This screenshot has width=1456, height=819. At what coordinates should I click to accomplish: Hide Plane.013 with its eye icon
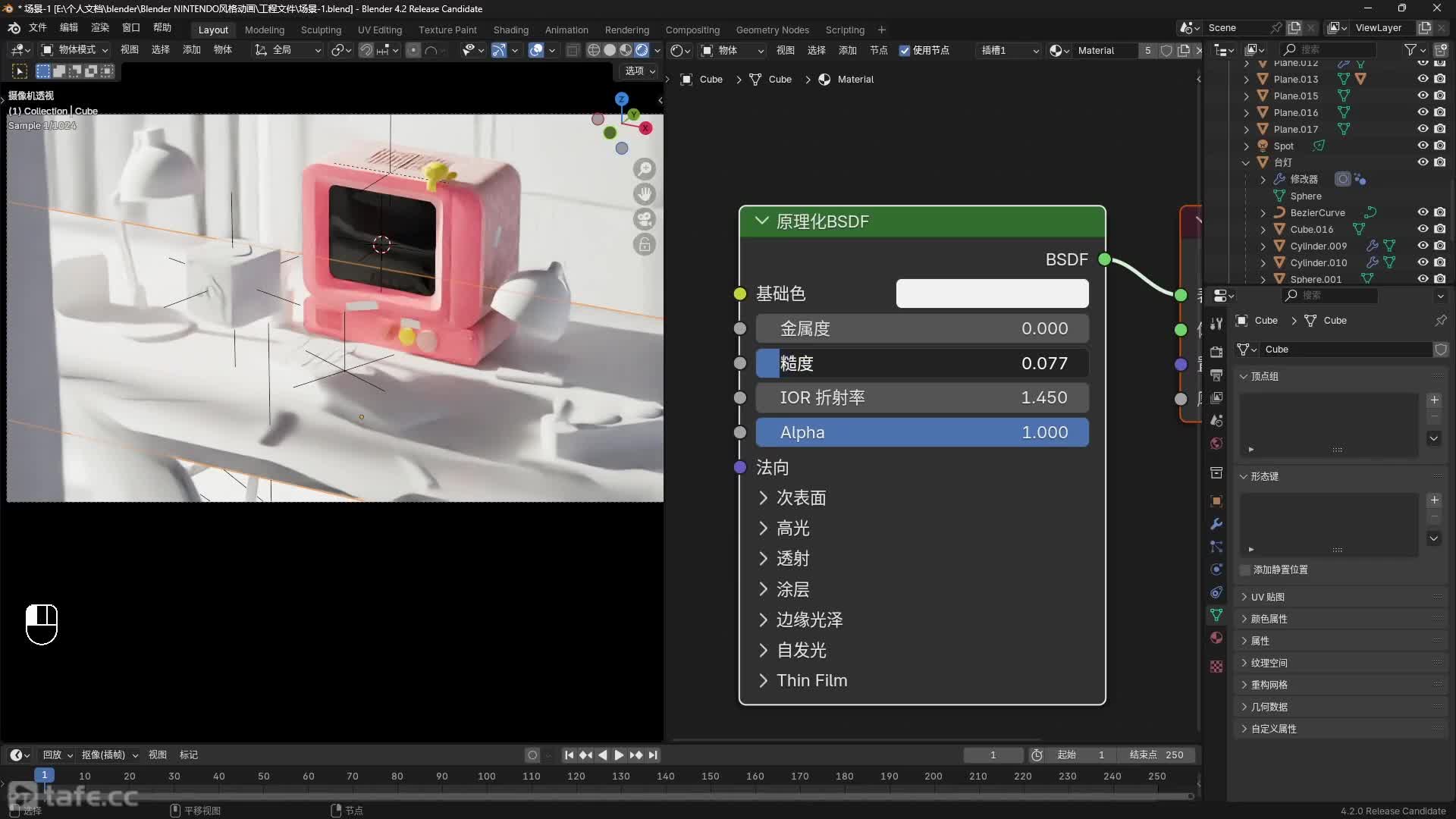coord(1423,79)
